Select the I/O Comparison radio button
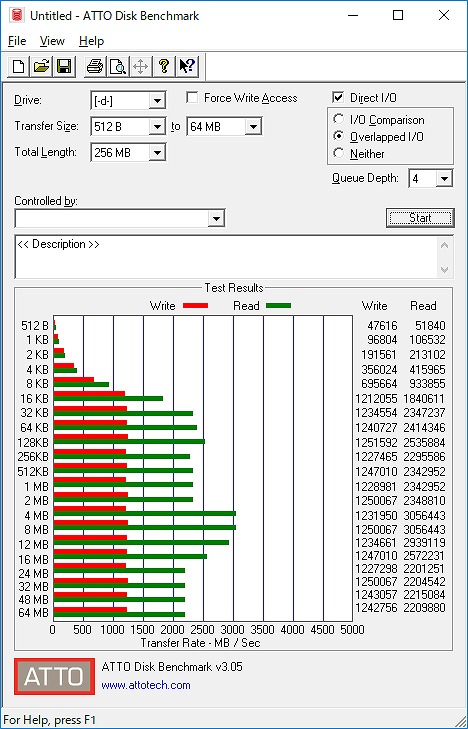 click(339, 119)
